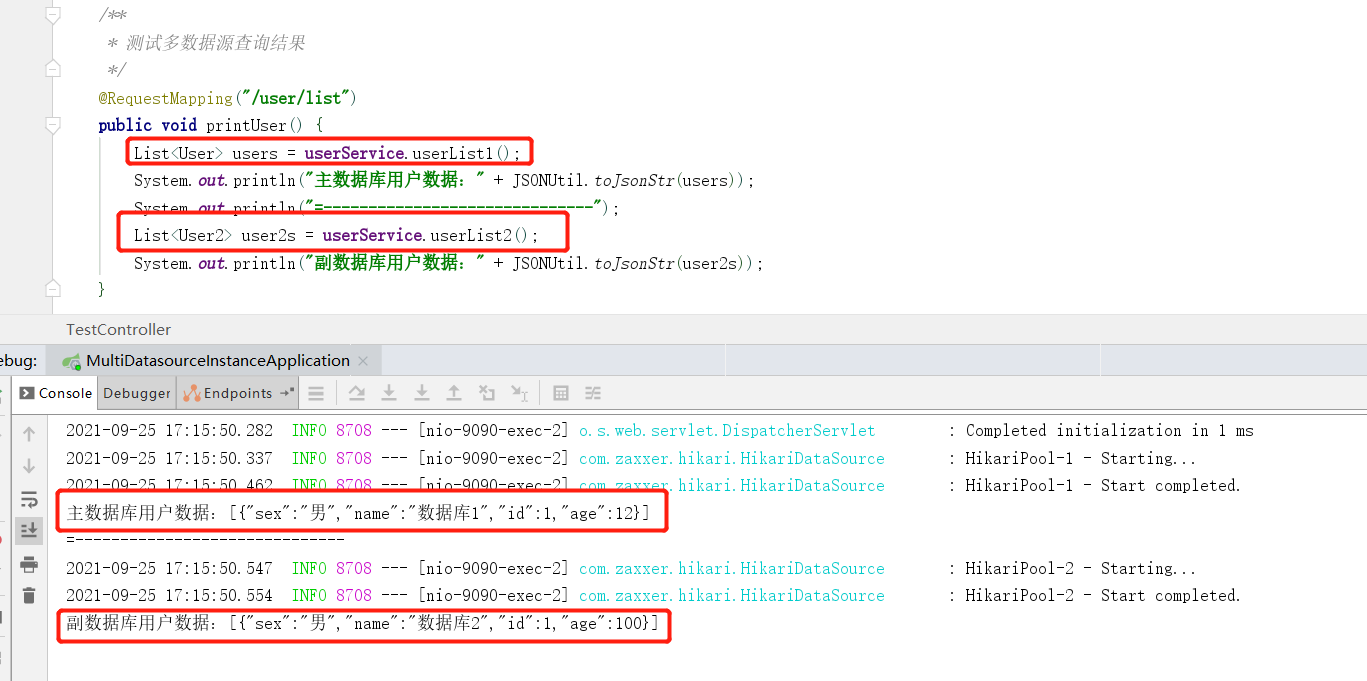Screen dimensions: 1367x681
Task: Click the @RequestMapping annotation text
Action: tap(165, 98)
